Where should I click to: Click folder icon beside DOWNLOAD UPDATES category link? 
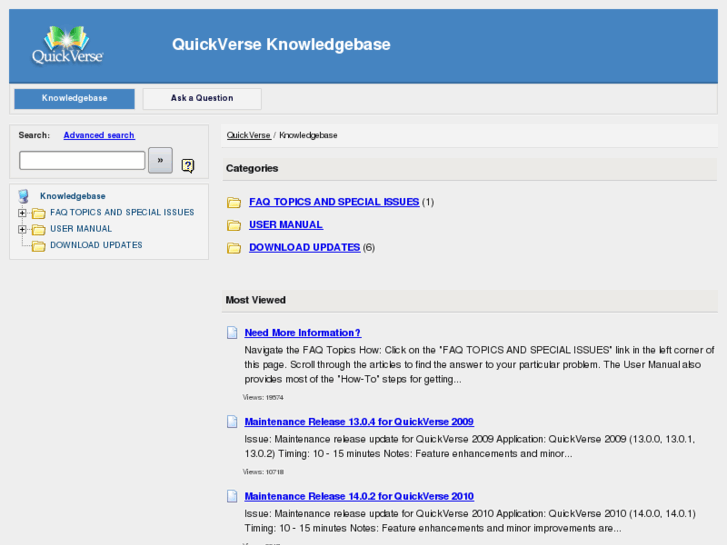(234, 248)
